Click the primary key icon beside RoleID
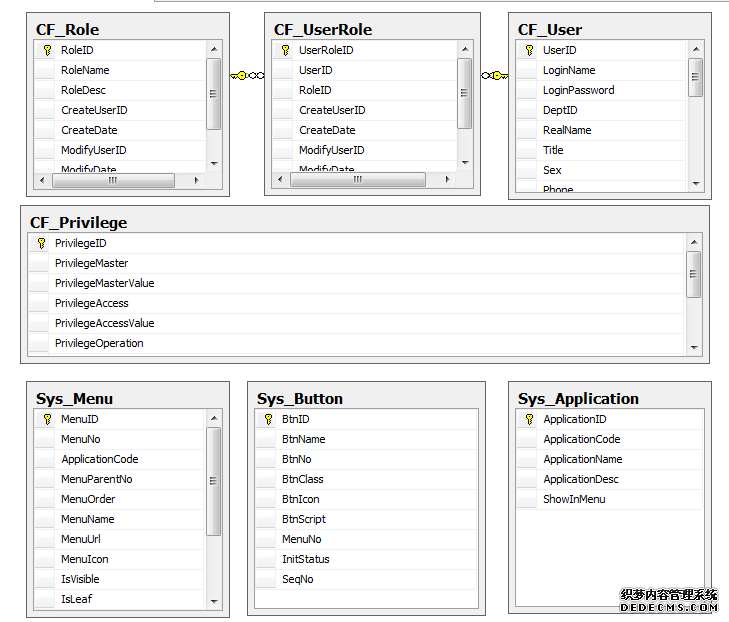729x622 pixels. pos(47,50)
